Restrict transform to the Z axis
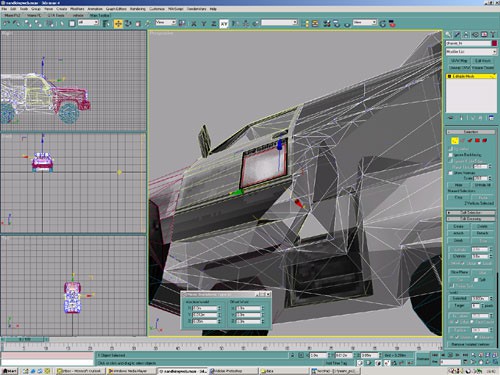 coord(214,24)
